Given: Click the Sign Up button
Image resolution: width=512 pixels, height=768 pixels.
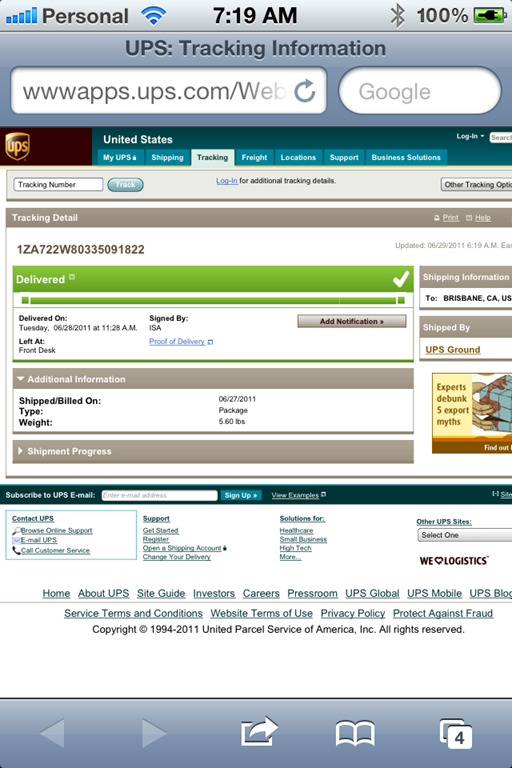Looking at the screenshot, I should (241, 495).
